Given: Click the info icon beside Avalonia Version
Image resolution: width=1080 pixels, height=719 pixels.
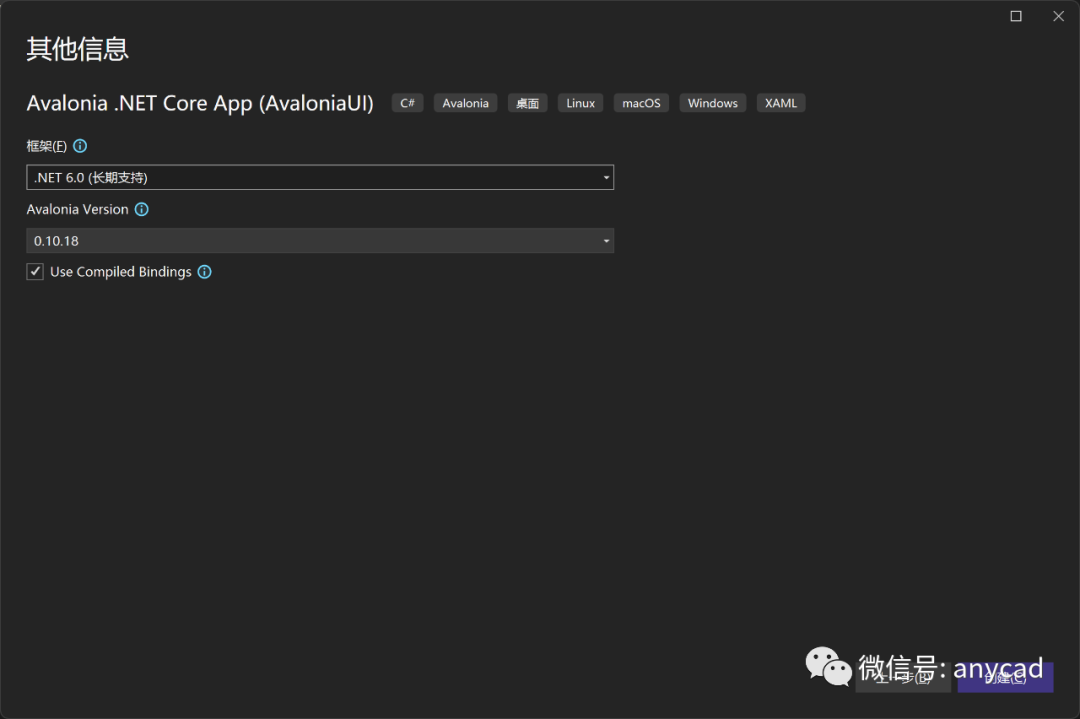Looking at the screenshot, I should [141, 209].
